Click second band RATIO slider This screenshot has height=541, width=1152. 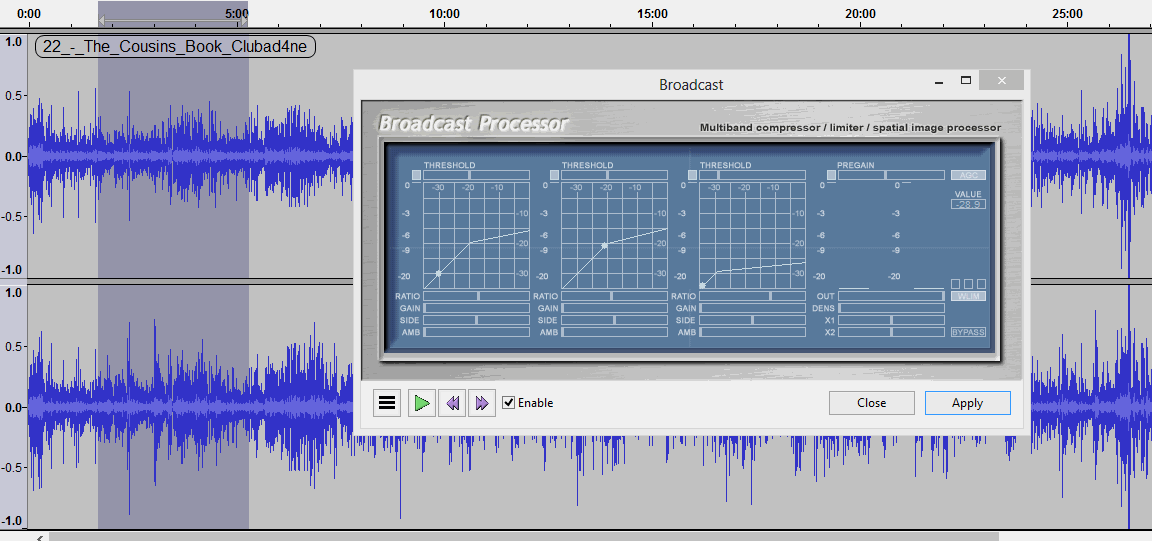(615, 295)
